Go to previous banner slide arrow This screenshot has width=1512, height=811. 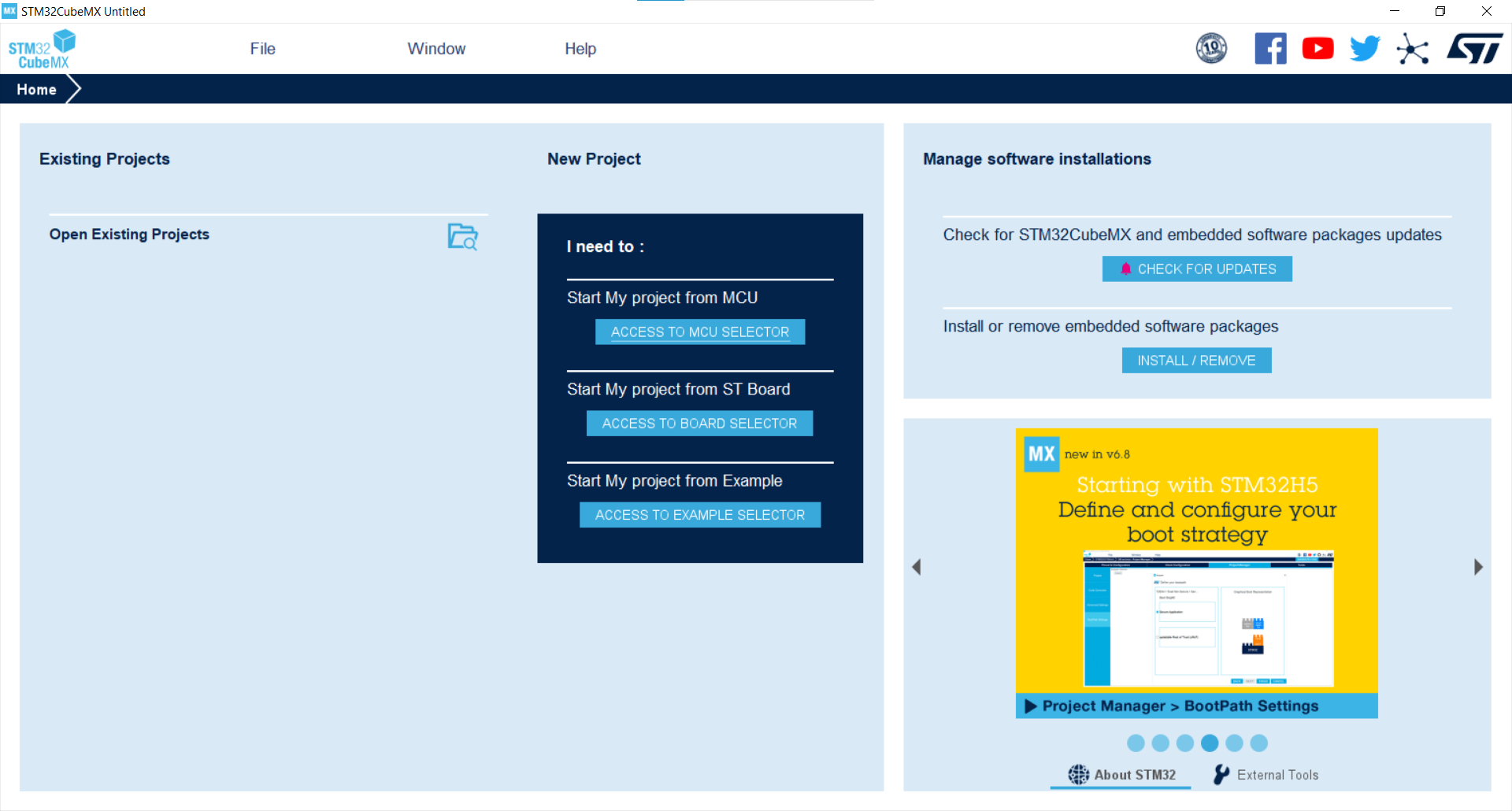(x=917, y=567)
